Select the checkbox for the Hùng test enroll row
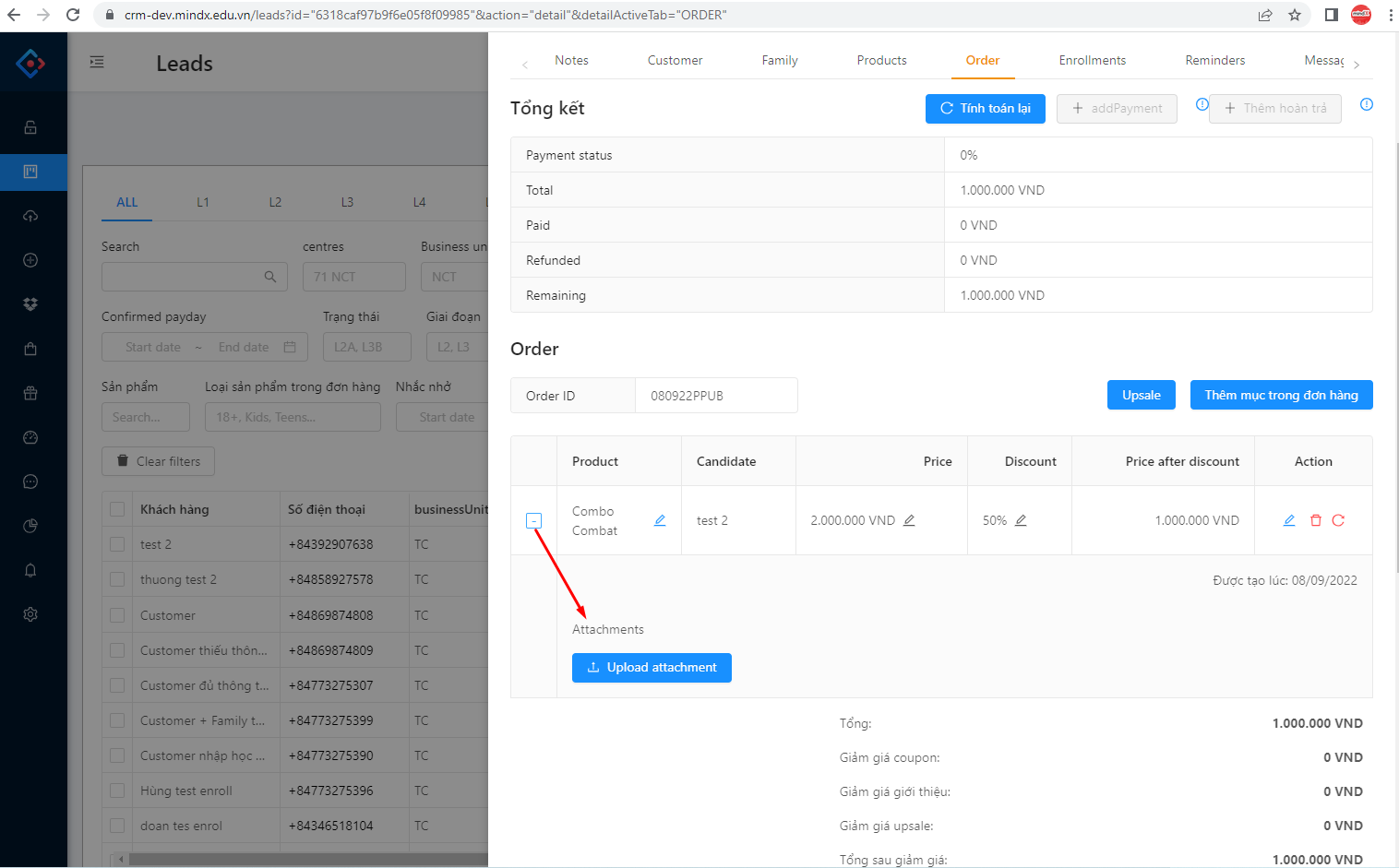 pos(117,791)
